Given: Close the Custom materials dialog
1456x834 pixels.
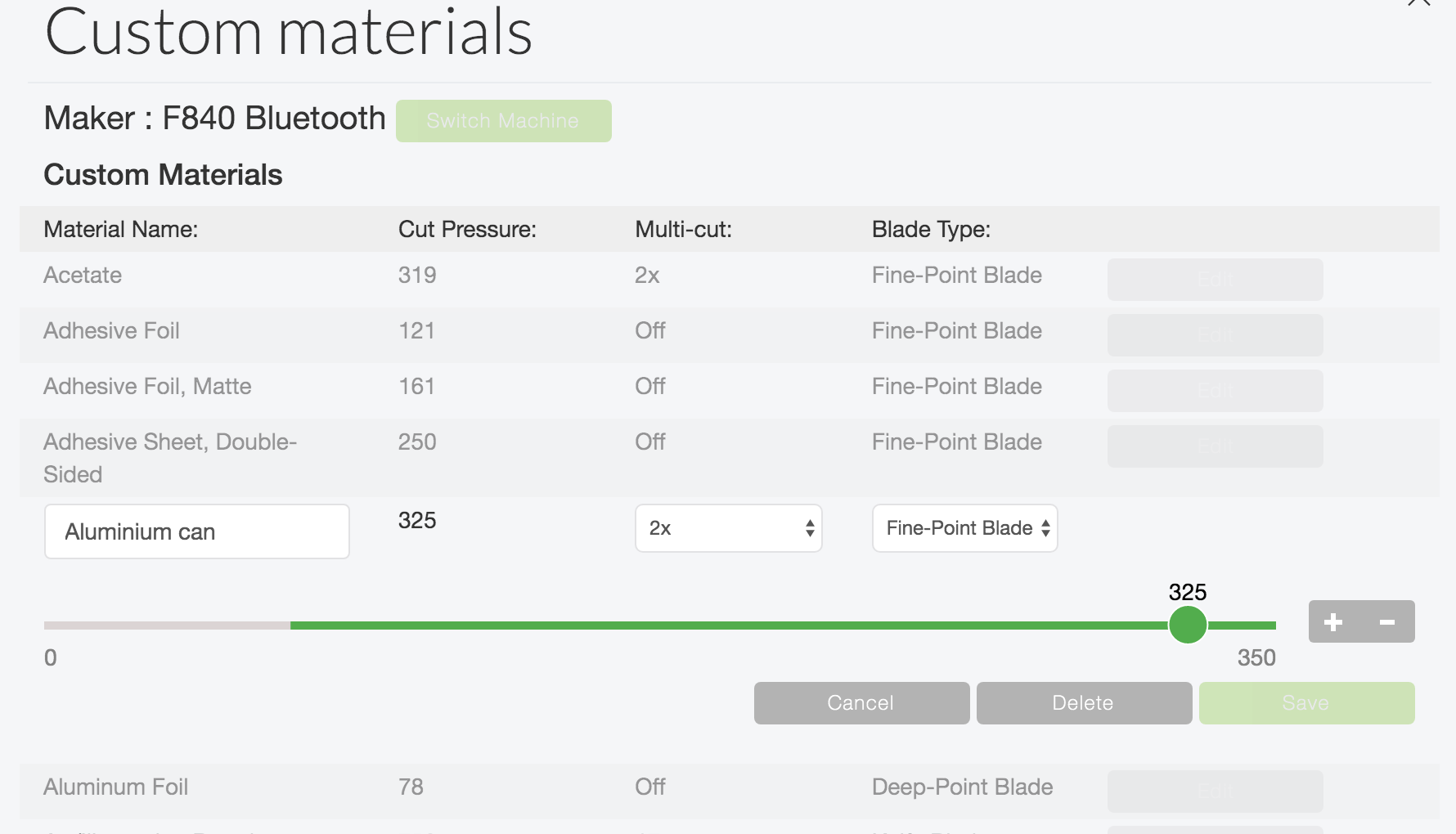Looking at the screenshot, I should click(1419, 2).
